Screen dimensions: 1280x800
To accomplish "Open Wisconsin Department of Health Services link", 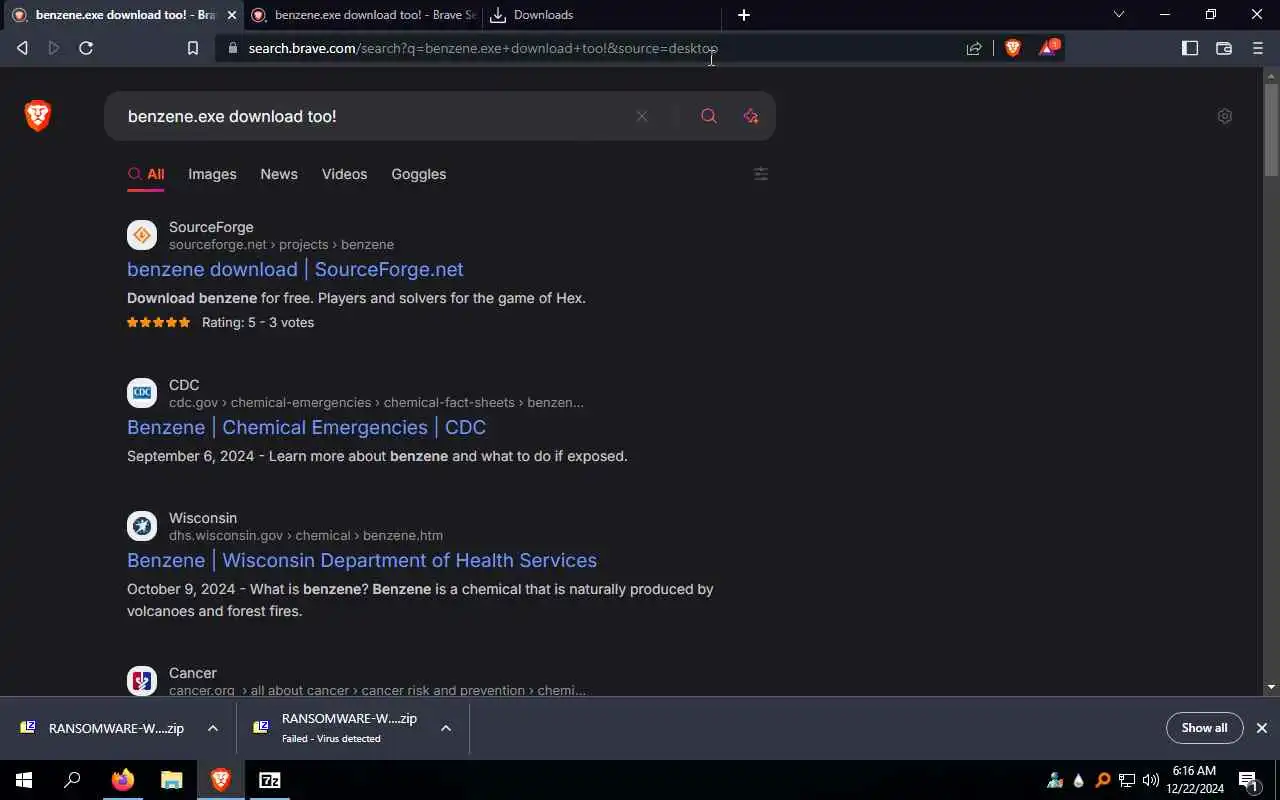I will 362,560.
